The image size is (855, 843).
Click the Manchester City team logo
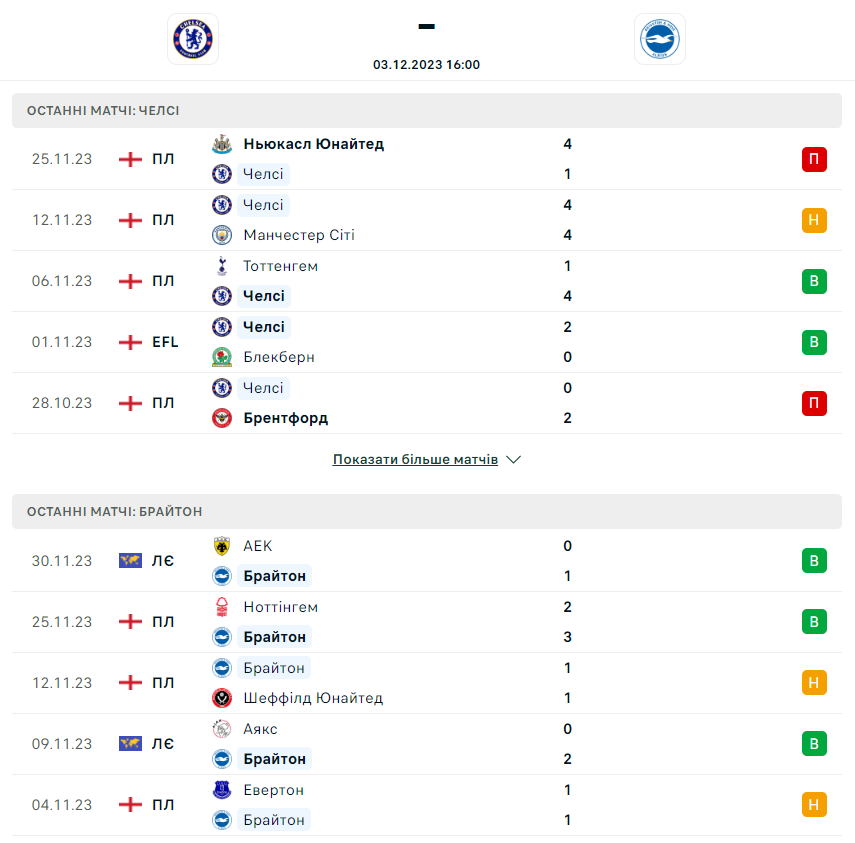pos(222,235)
